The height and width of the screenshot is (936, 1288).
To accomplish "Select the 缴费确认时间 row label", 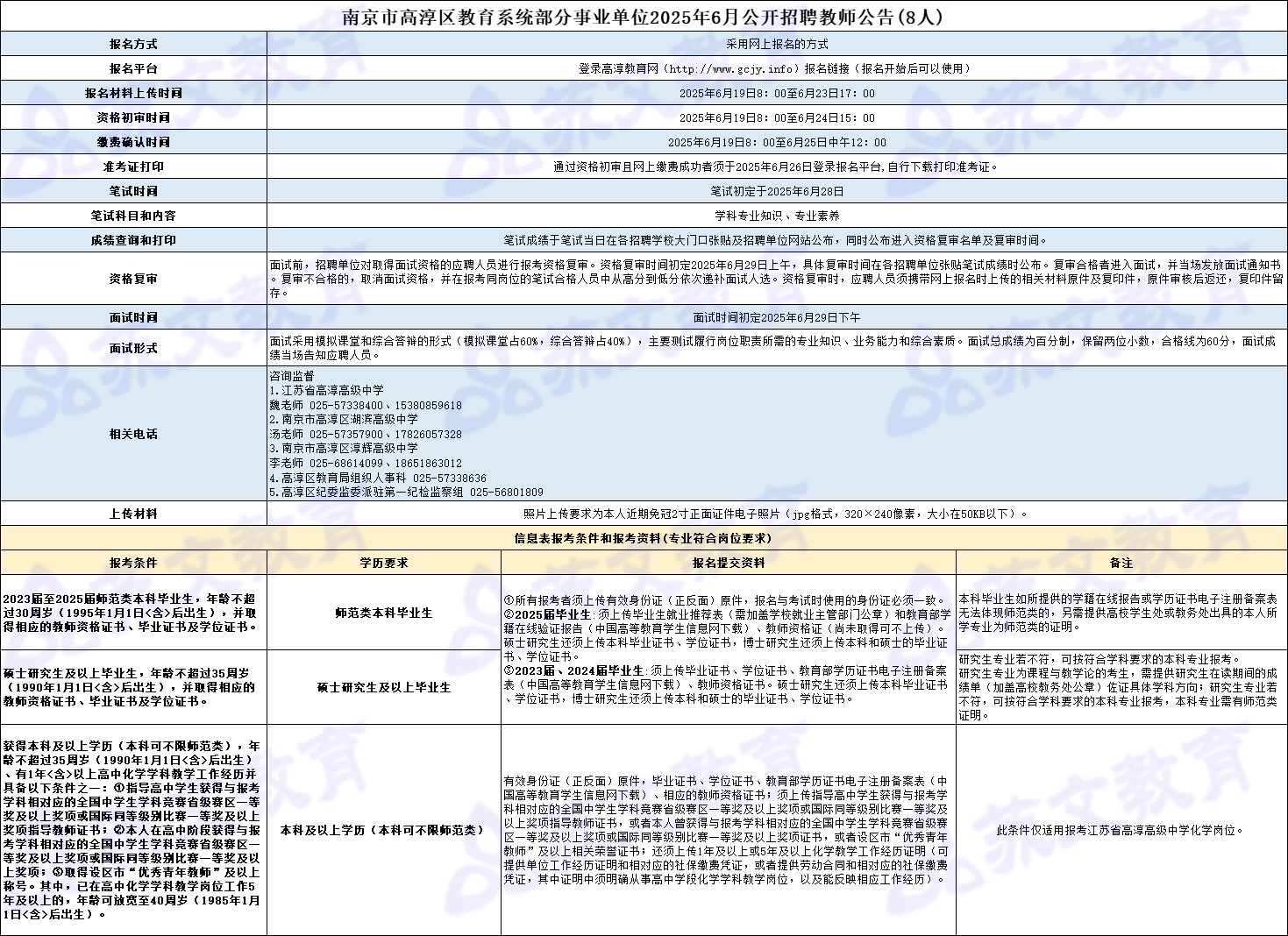I will [x=133, y=142].
